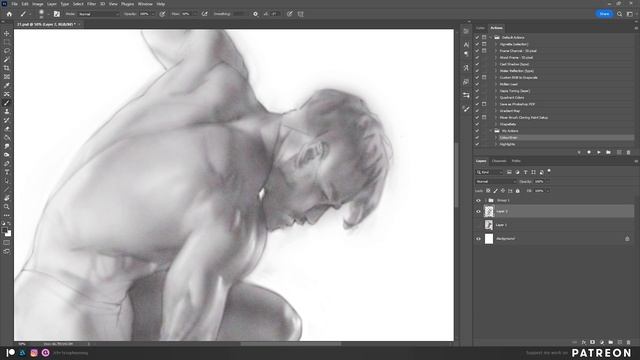Select the Brush tool in the toolbox

(x=7, y=103)
